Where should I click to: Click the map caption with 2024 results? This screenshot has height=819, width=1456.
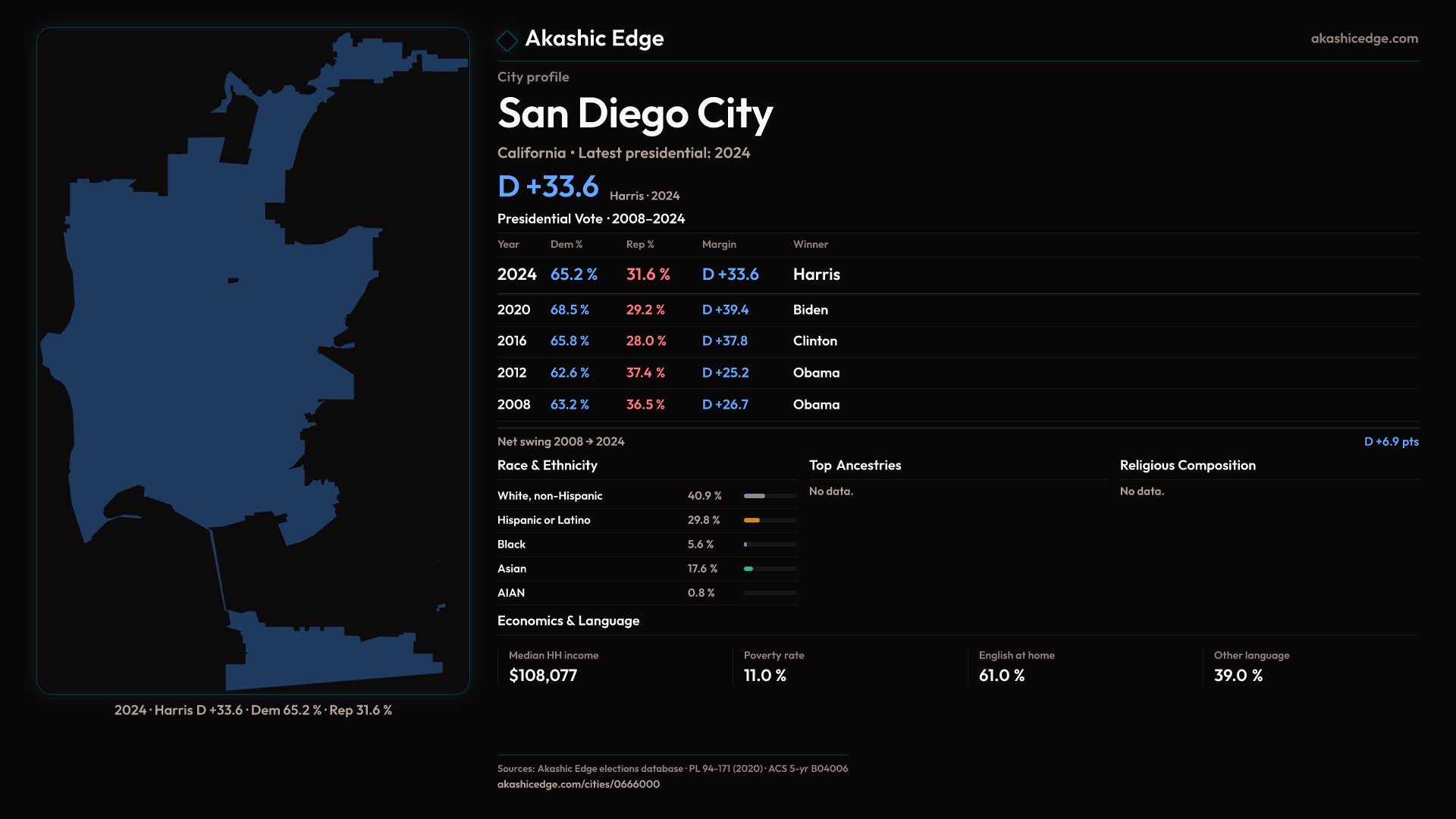click(x=253, y=711)
